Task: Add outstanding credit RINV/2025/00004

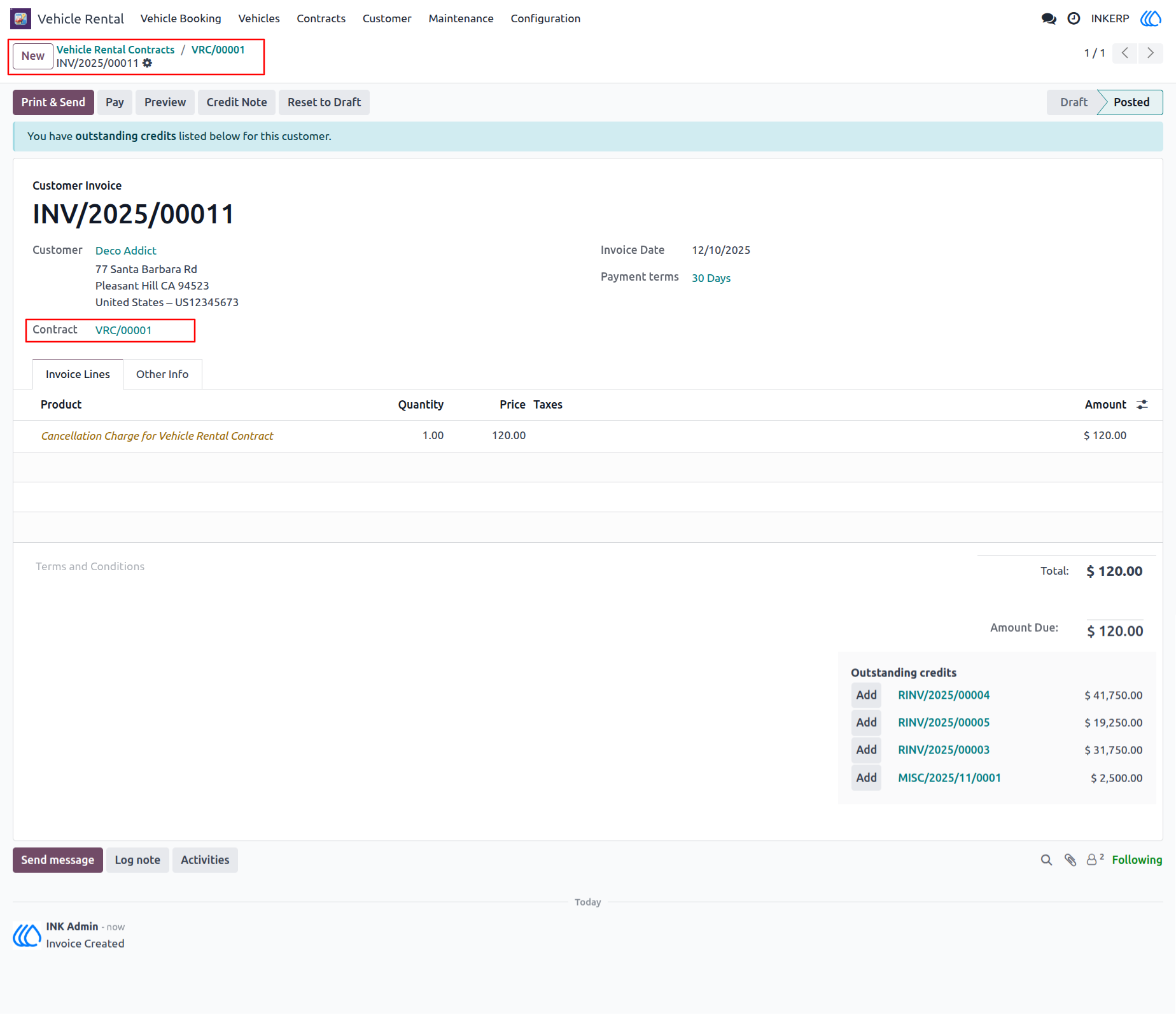Action: coord(866,695)
